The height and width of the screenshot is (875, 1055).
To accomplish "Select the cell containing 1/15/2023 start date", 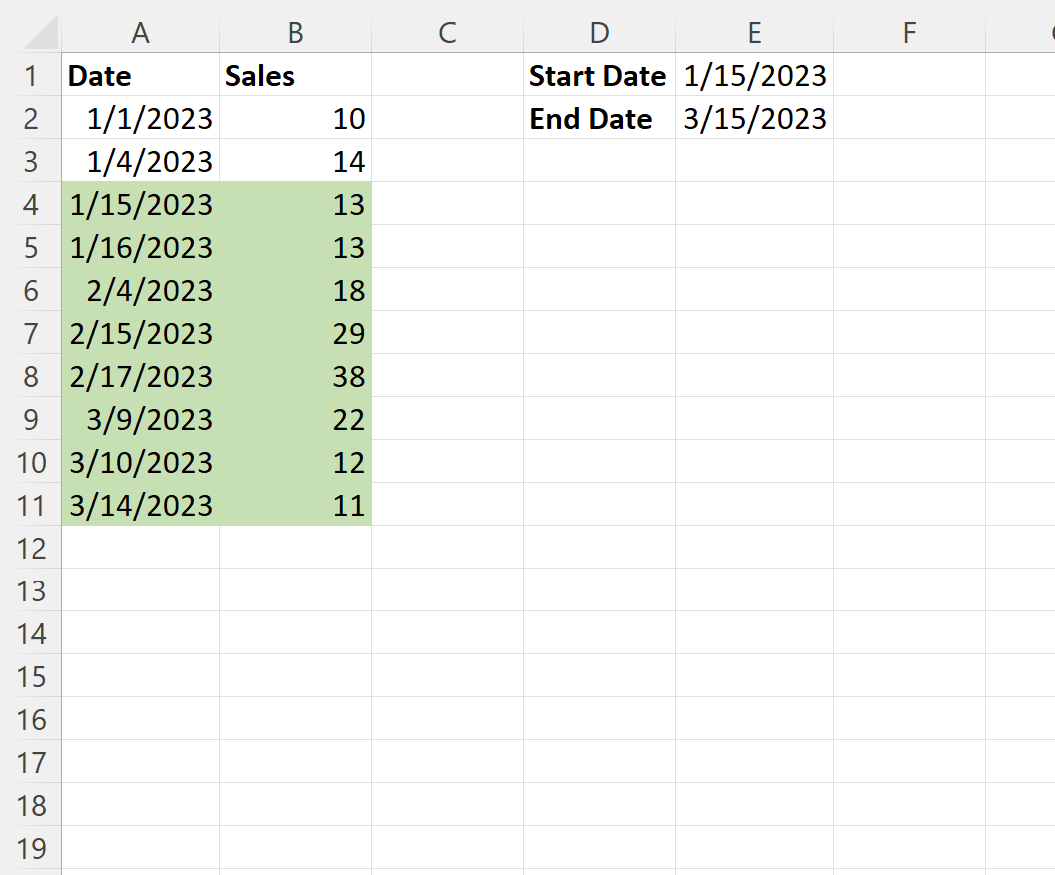I will tap(753, 75).
